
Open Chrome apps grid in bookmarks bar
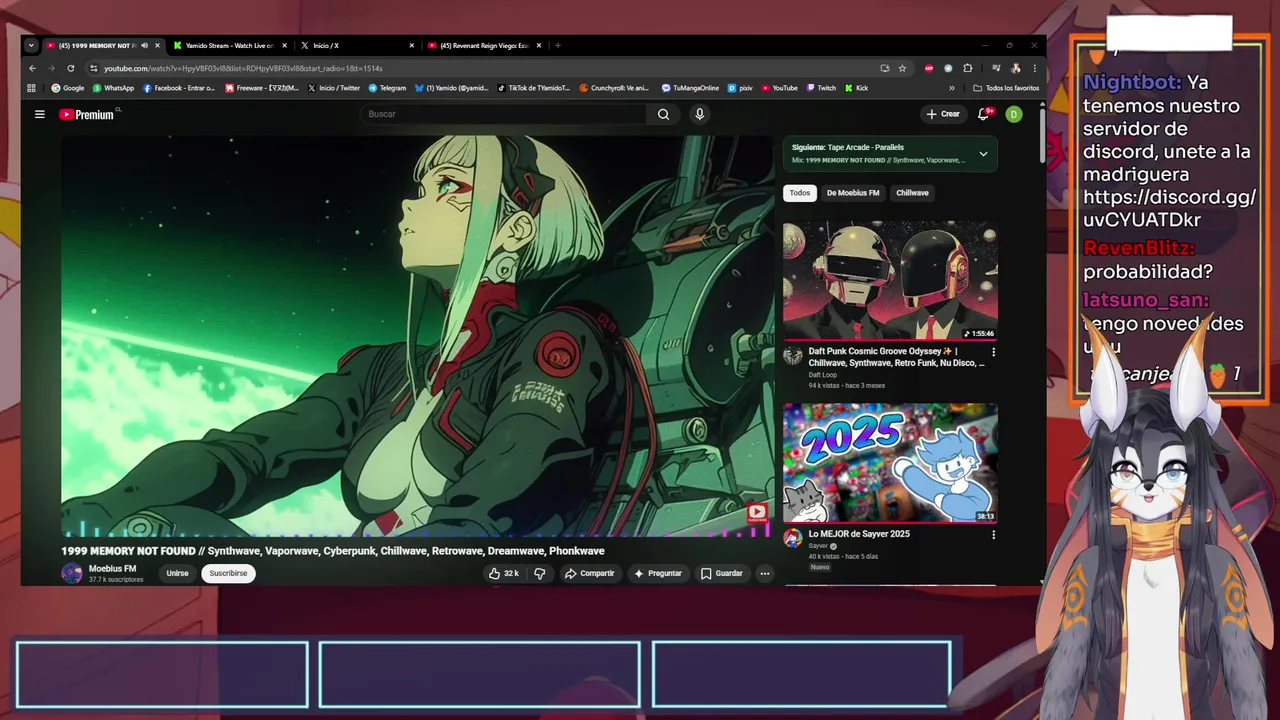(x=32, y=88)
